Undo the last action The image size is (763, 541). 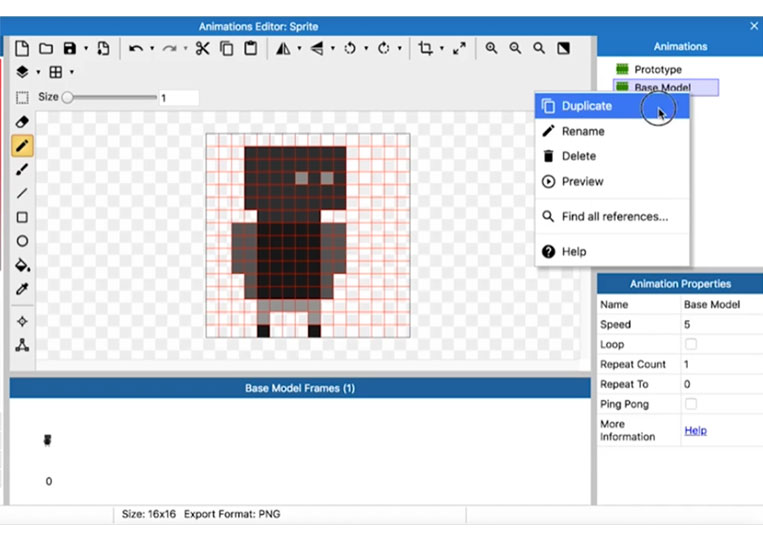[136, 48]
